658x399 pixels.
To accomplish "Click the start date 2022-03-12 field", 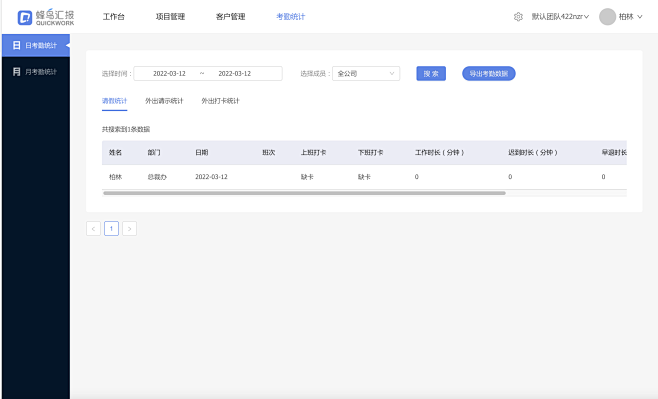I will click(169, 73).
